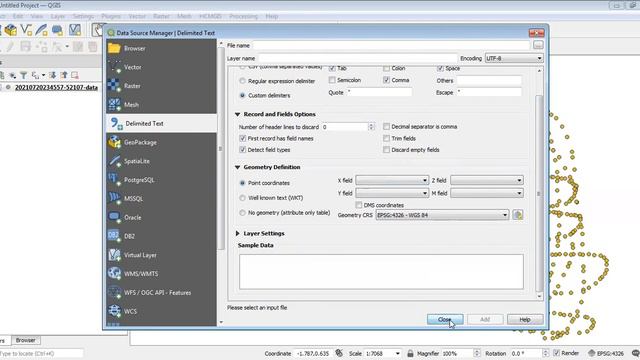Open the Scale dropdown in status bar
Screen dimensions: 640x360
(397, 353)
